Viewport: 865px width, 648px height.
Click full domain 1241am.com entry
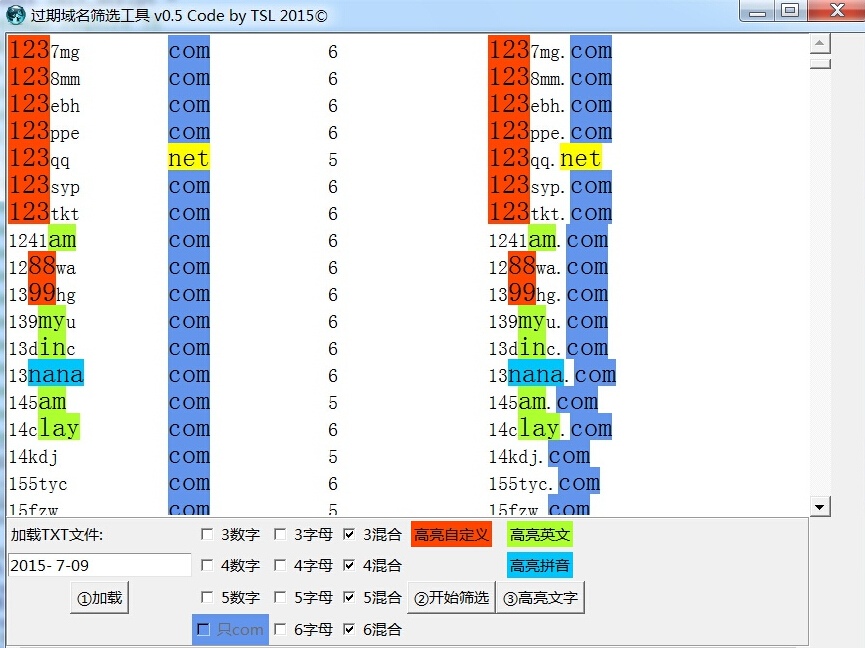tap(548, 240)
